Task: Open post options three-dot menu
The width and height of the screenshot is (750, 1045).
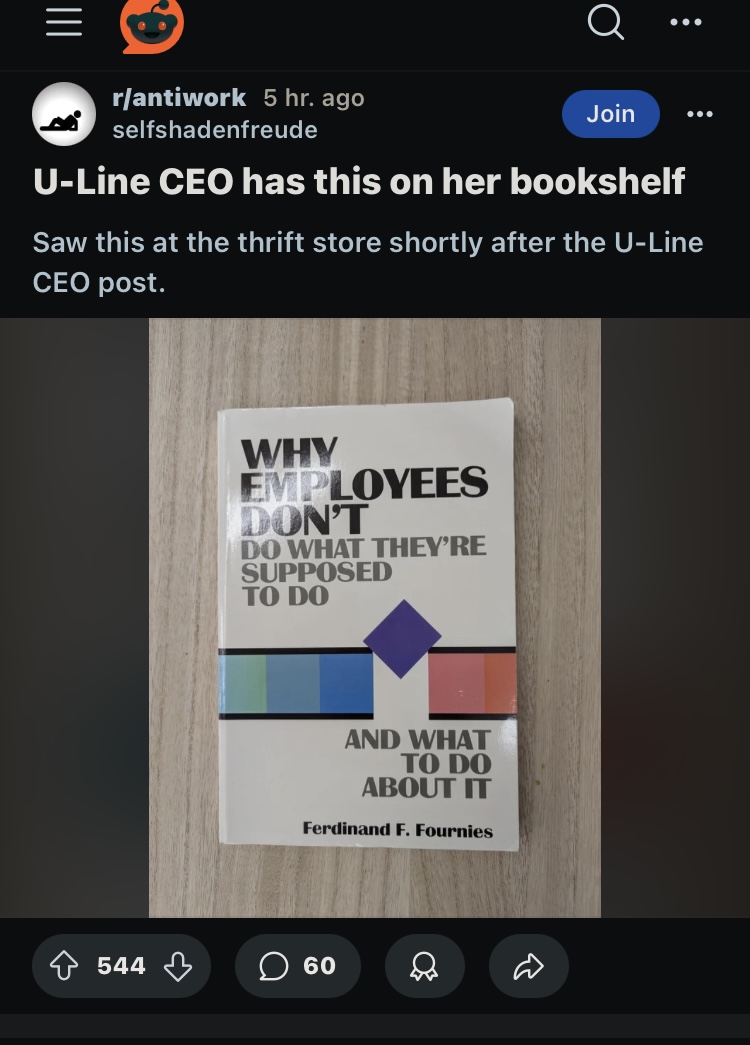Action: coord(700,114)
